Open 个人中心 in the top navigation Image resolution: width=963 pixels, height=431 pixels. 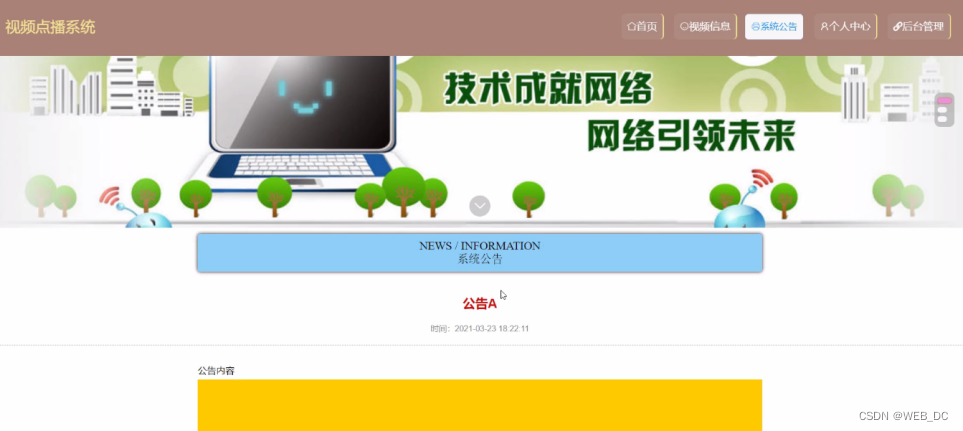click(846, 26)
